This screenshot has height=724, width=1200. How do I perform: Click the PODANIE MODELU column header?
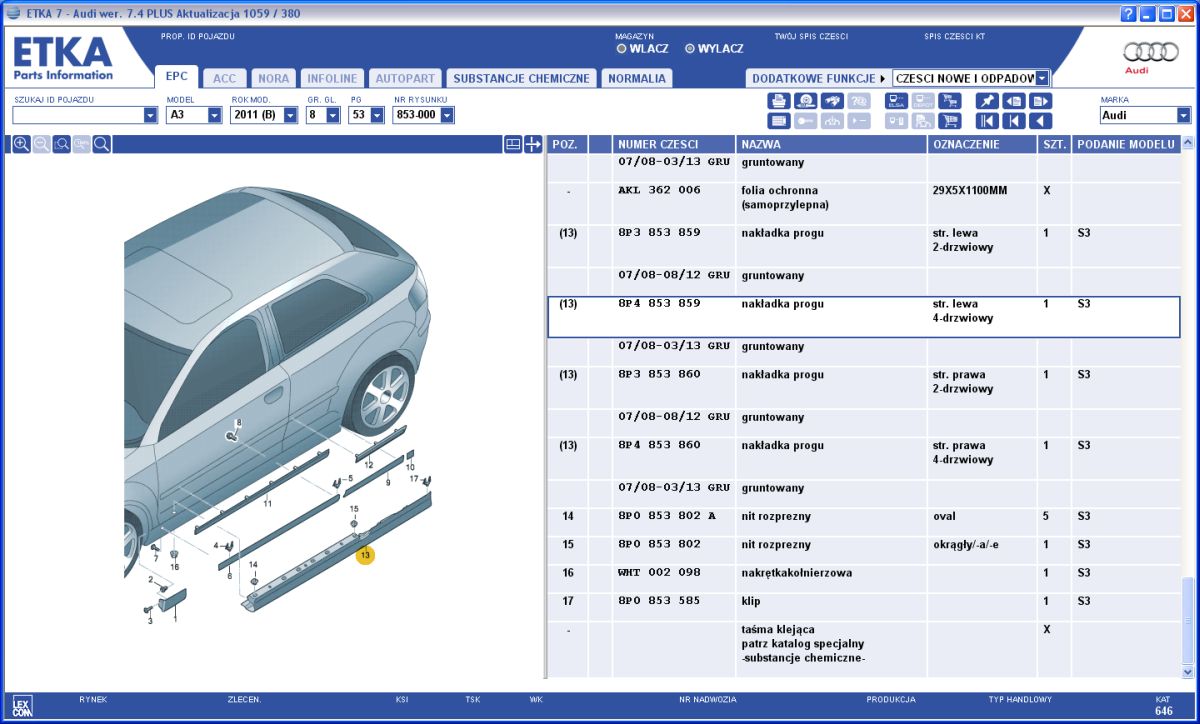click(x=1126, y=144)
